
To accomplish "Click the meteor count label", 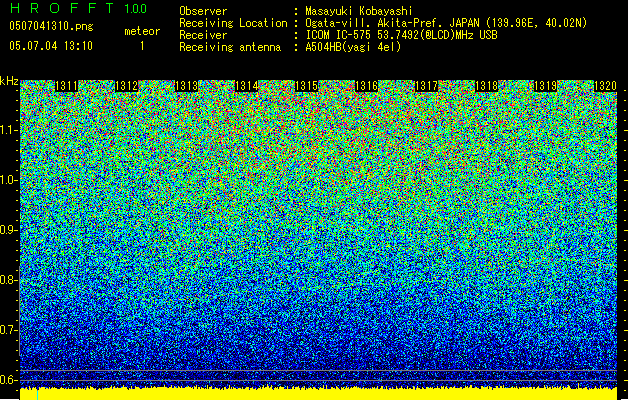I will click(142, 31).
